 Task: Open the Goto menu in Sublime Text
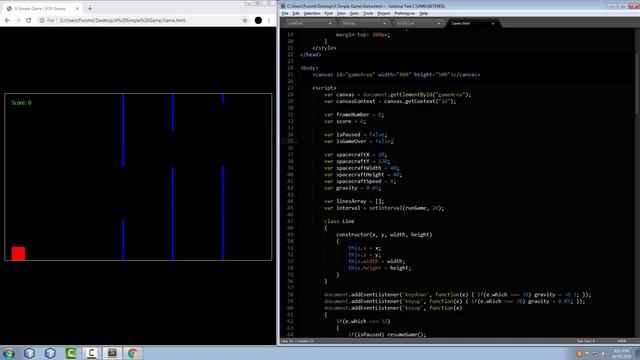pos(354,13)
